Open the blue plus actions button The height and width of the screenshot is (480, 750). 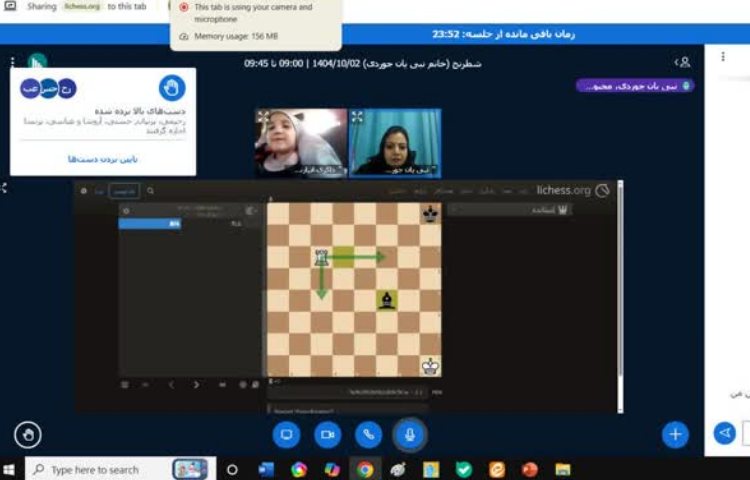675,434
